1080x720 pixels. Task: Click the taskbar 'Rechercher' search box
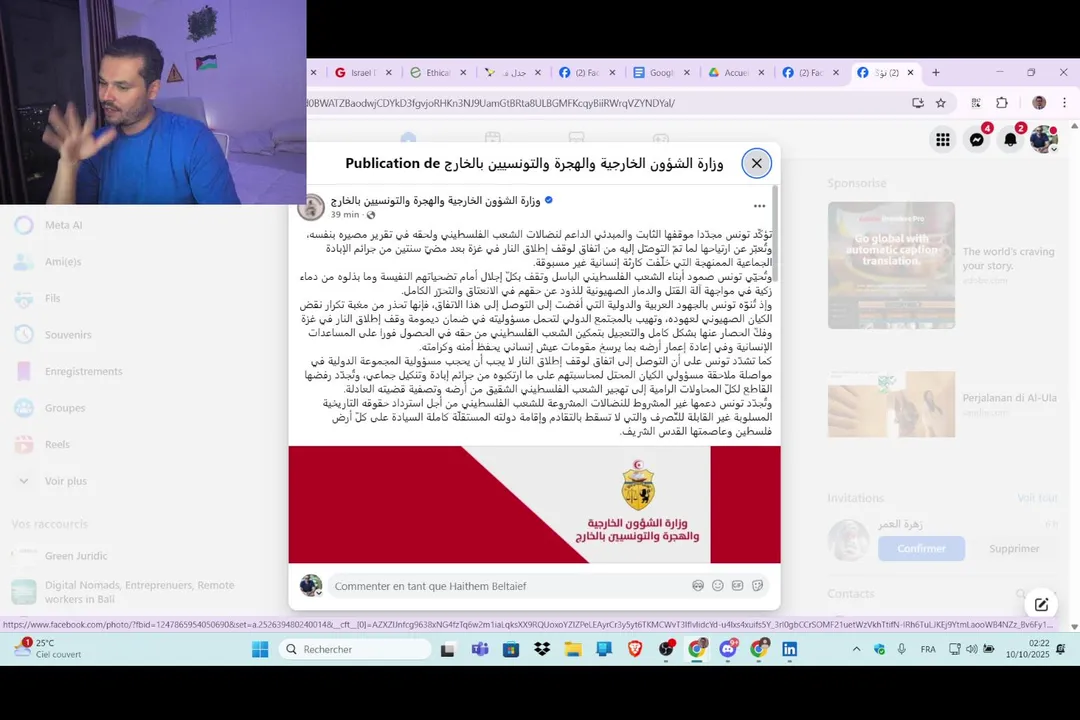coord(355,649)
